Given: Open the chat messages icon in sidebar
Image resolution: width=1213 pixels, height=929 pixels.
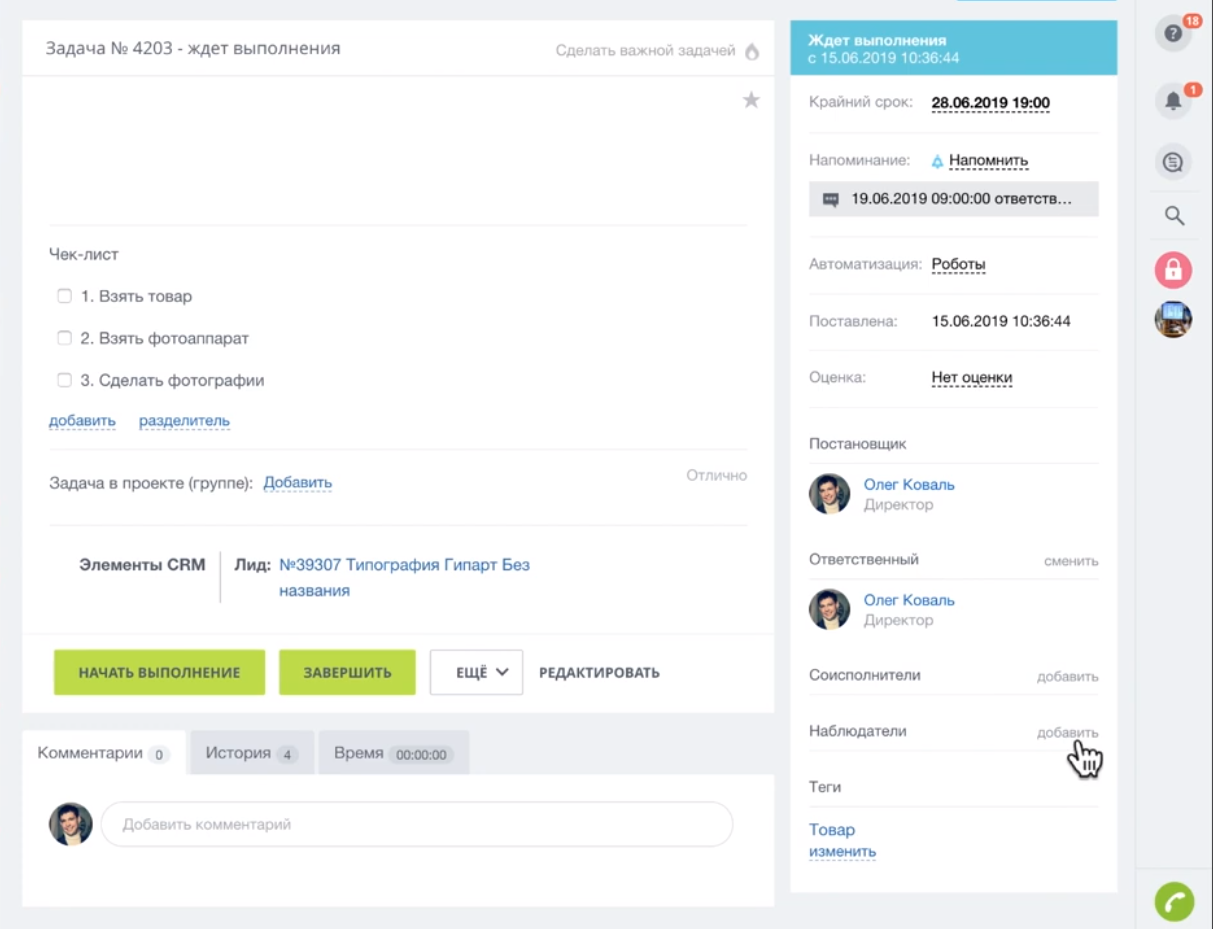Looking at the screenshot, I should [x=1174, y=161].
